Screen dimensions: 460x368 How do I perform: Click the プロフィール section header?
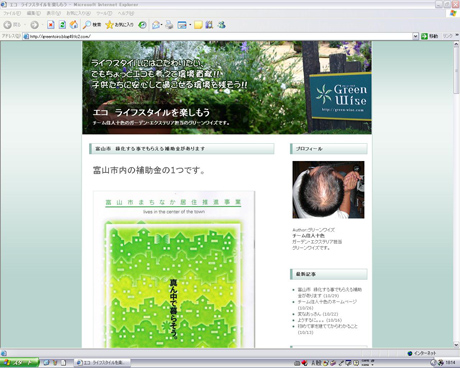[x=329, y=149]
